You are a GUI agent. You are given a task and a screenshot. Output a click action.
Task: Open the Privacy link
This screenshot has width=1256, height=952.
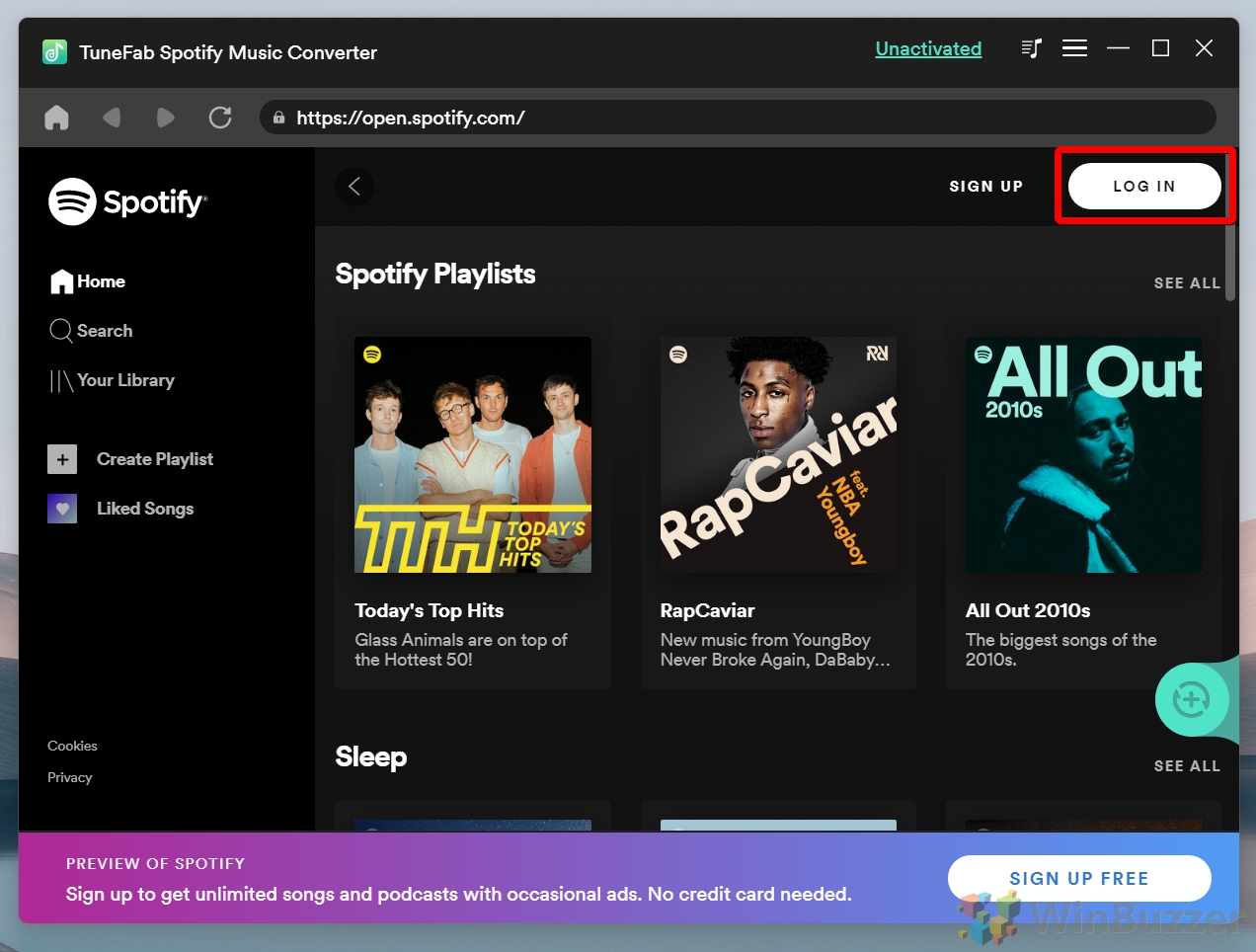69,777
